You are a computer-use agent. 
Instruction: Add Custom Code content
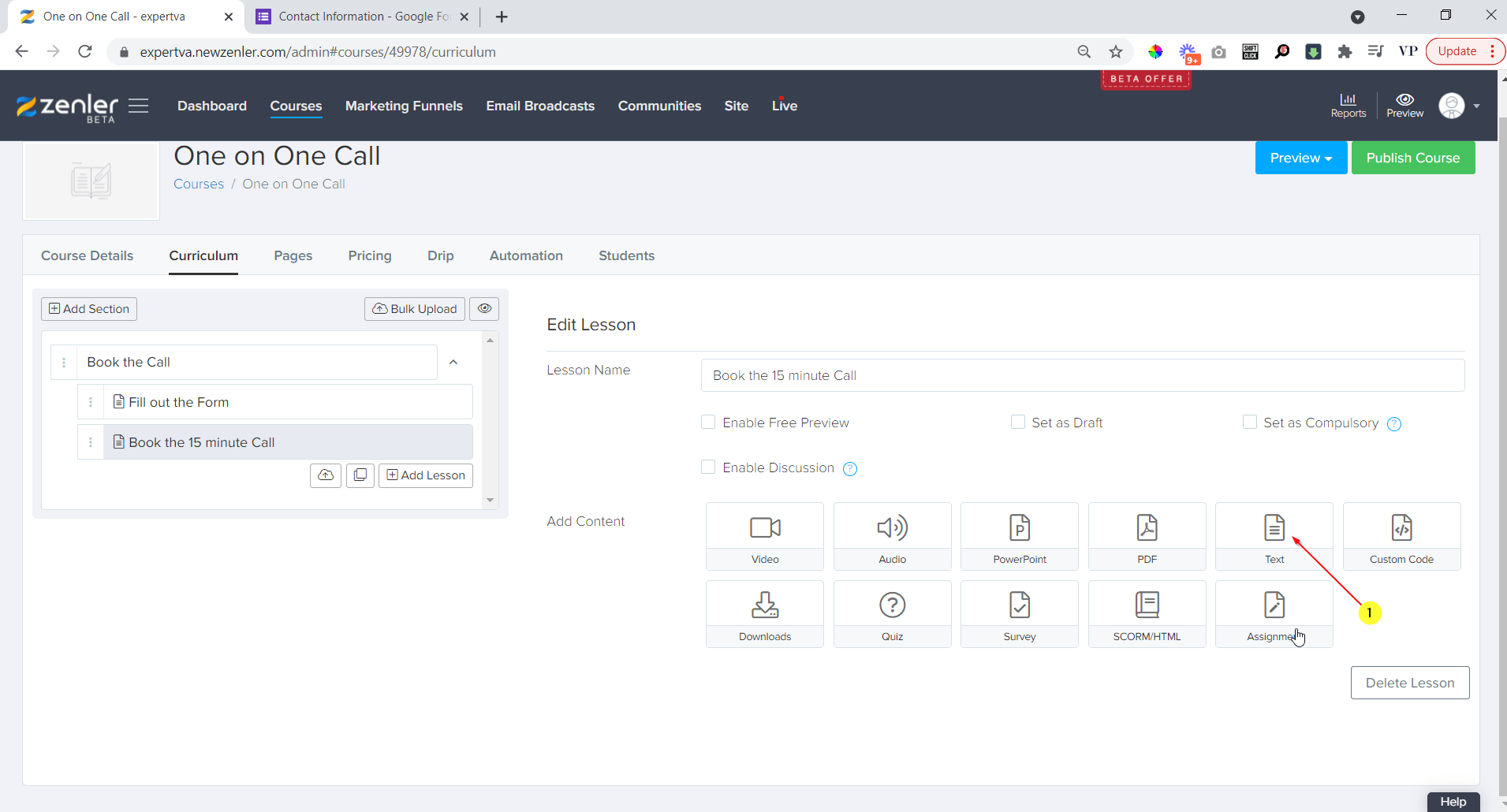(x=1401, y=536)
